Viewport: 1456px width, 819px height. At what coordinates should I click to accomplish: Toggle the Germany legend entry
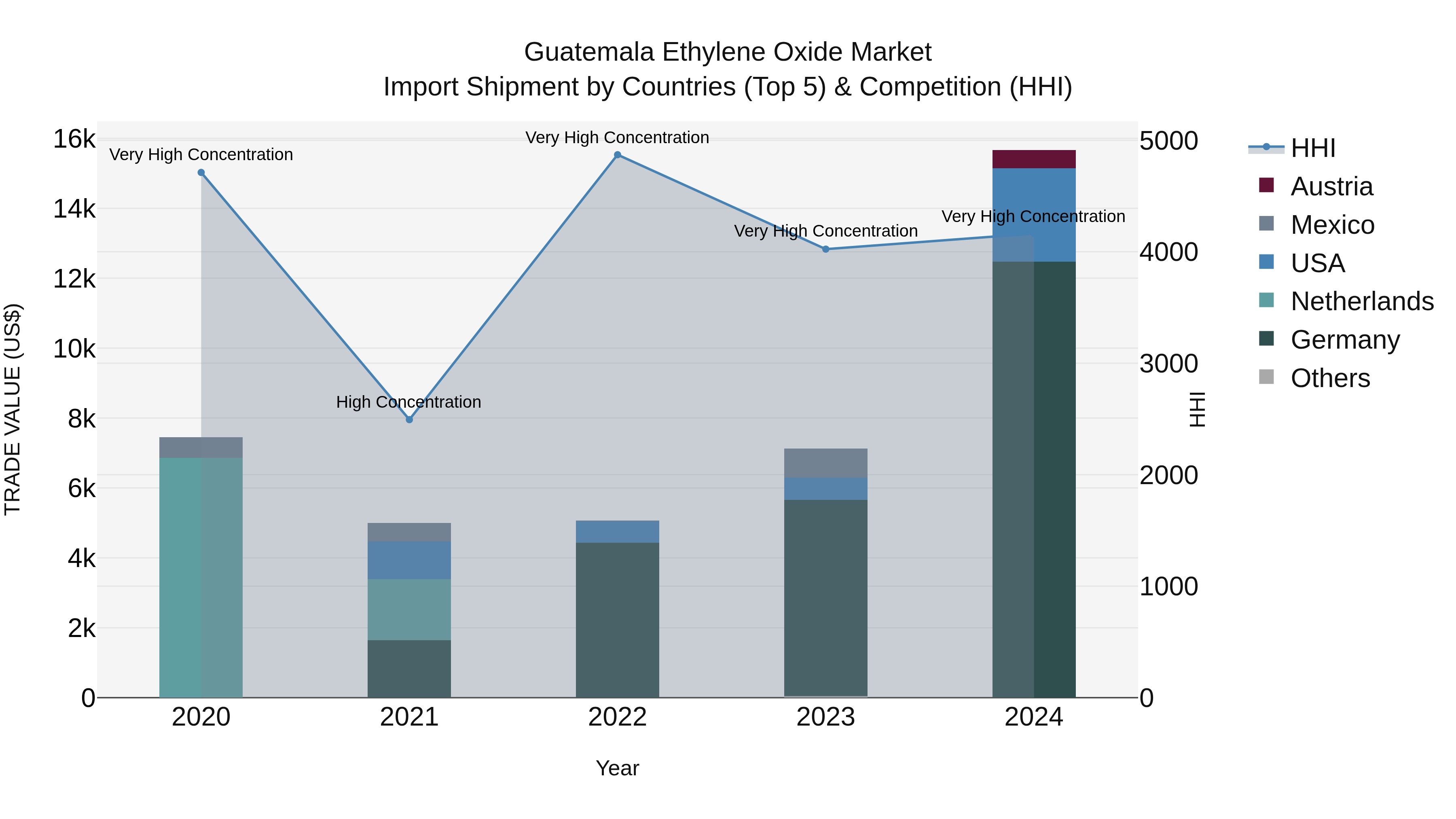(1329, 340)
